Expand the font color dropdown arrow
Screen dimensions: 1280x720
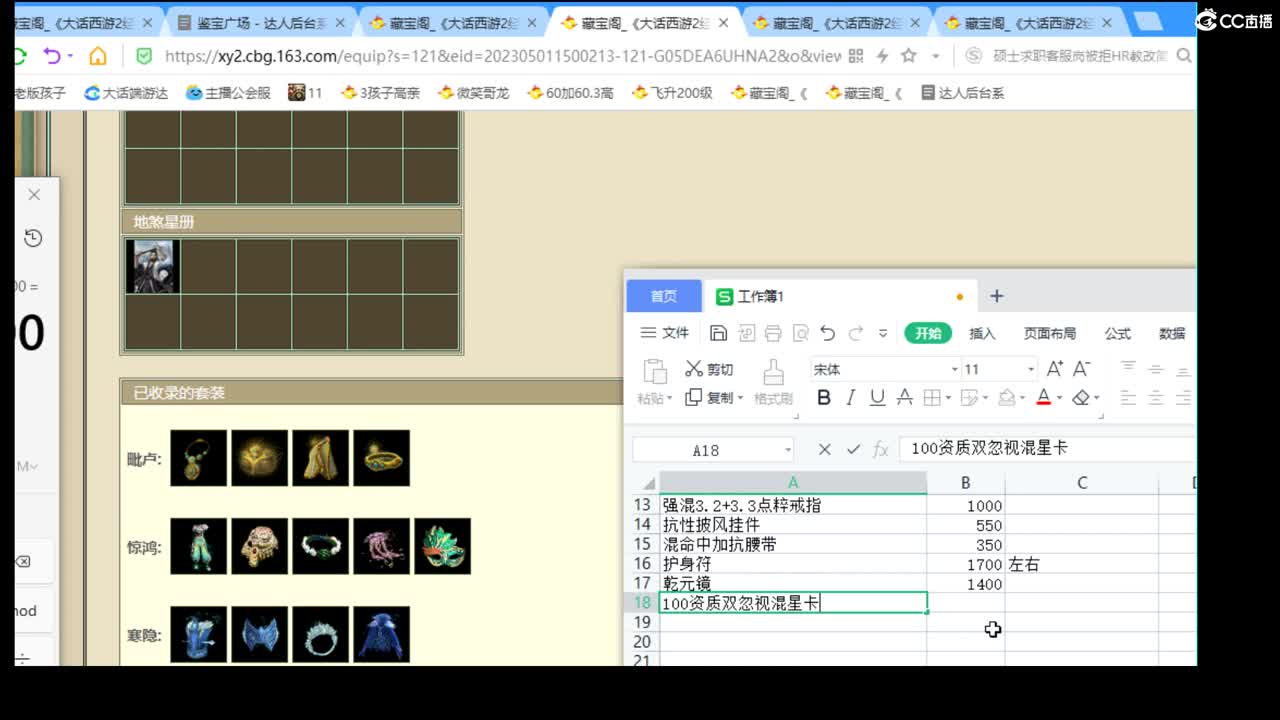pos(1060,399)
